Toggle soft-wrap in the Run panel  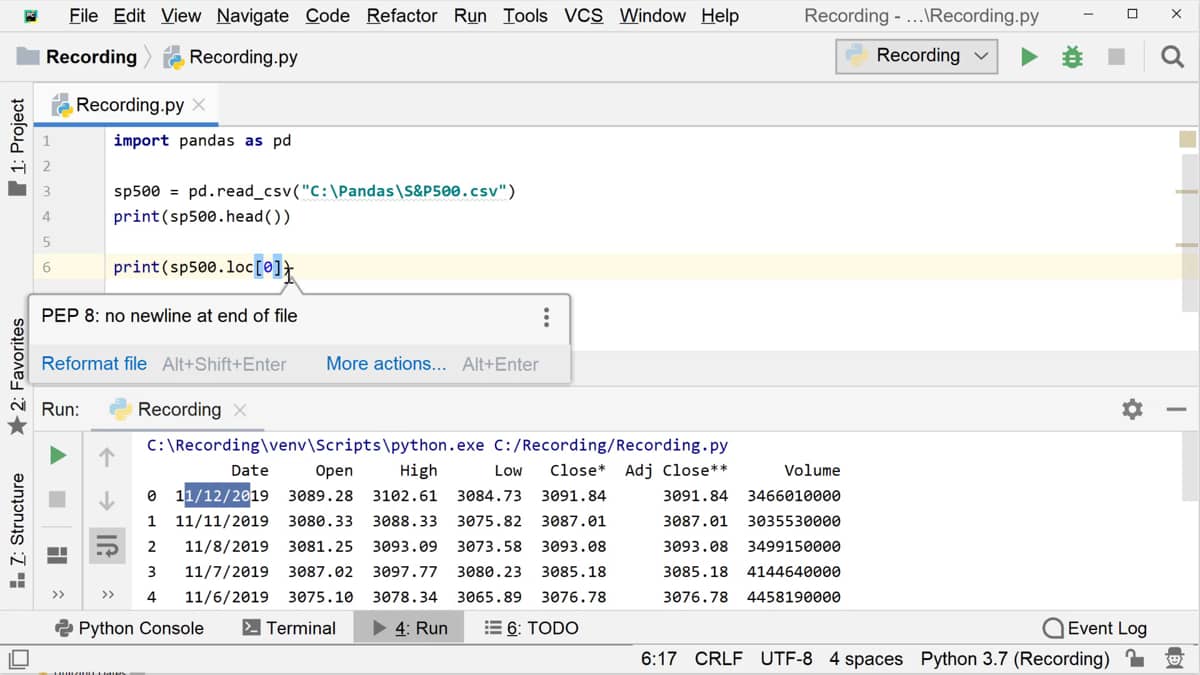coord(107,545)
